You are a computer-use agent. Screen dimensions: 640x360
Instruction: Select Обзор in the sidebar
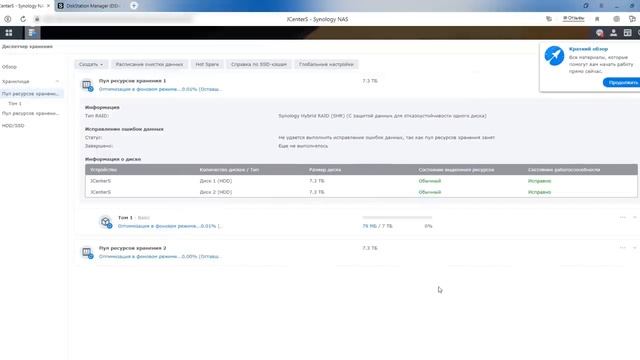pos(9,67)
